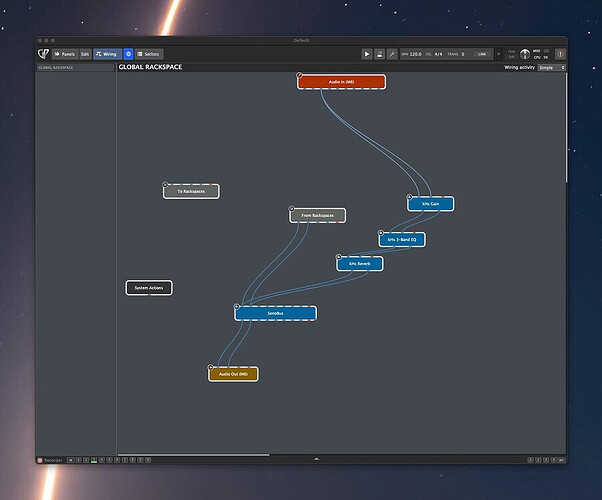
Task: Click the MIDI activity indicator
Action: pos(541,51)
